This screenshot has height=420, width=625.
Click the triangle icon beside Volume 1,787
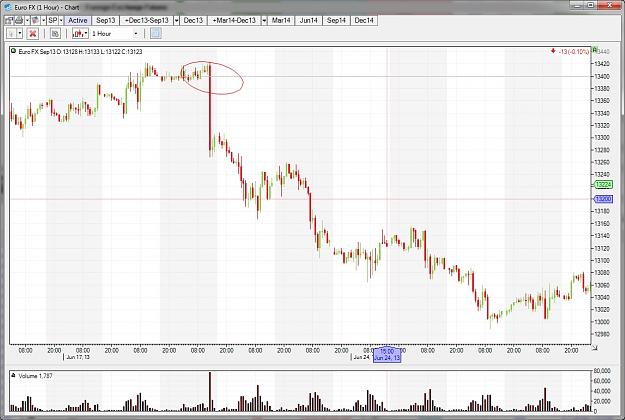tap(14, 375)
